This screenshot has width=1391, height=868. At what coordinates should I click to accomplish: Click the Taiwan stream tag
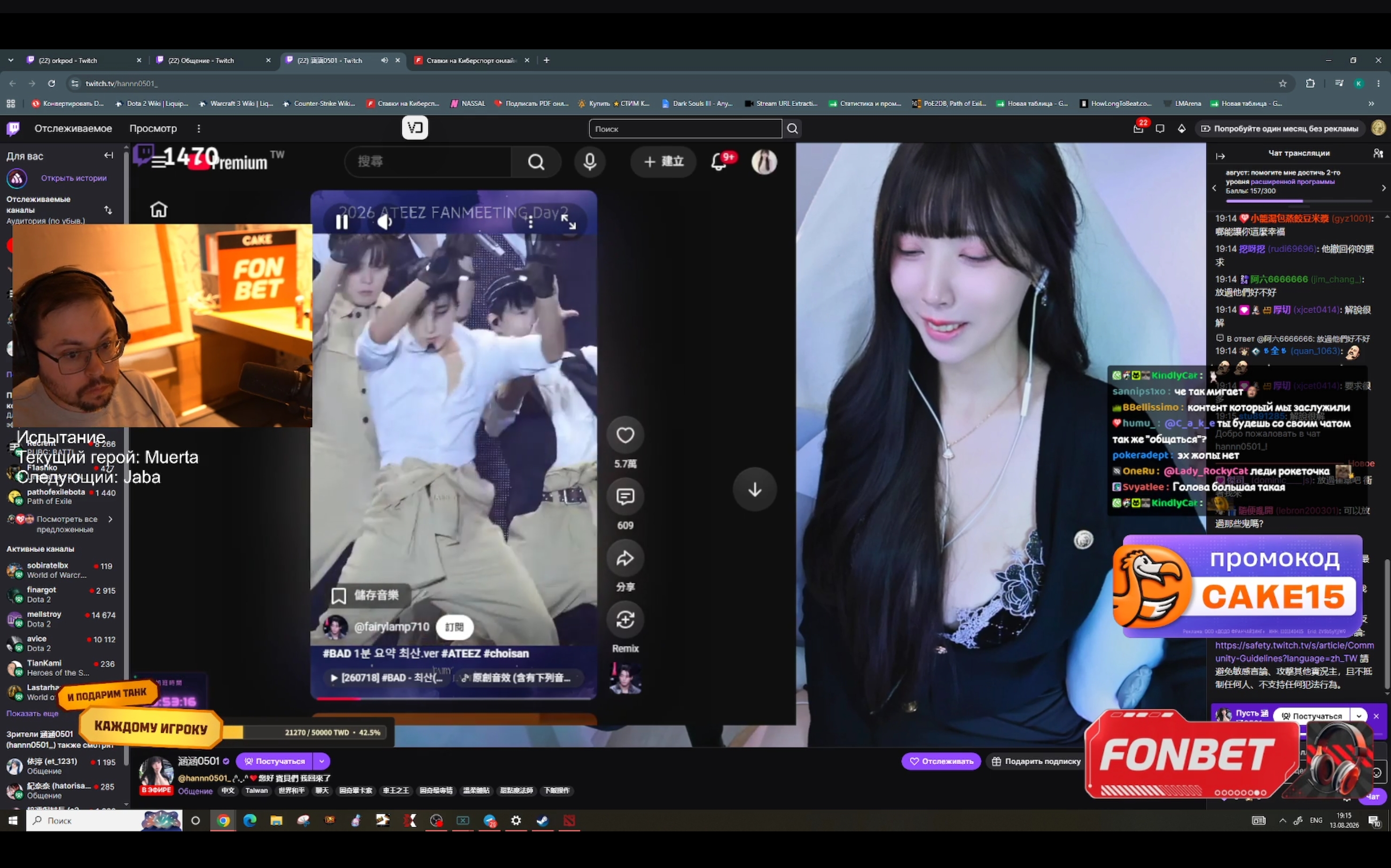pos(257,790)
